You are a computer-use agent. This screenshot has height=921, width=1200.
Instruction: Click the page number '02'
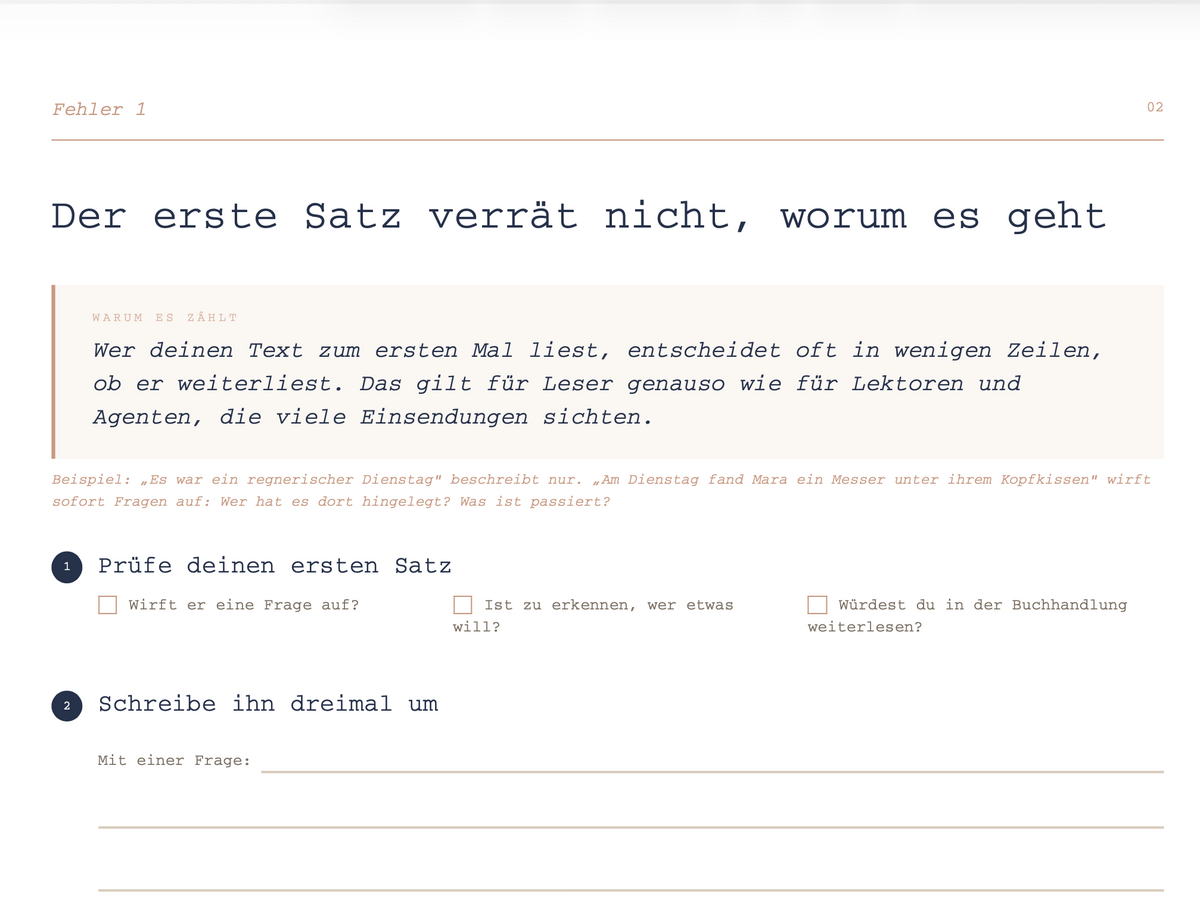coord(1155,107)
